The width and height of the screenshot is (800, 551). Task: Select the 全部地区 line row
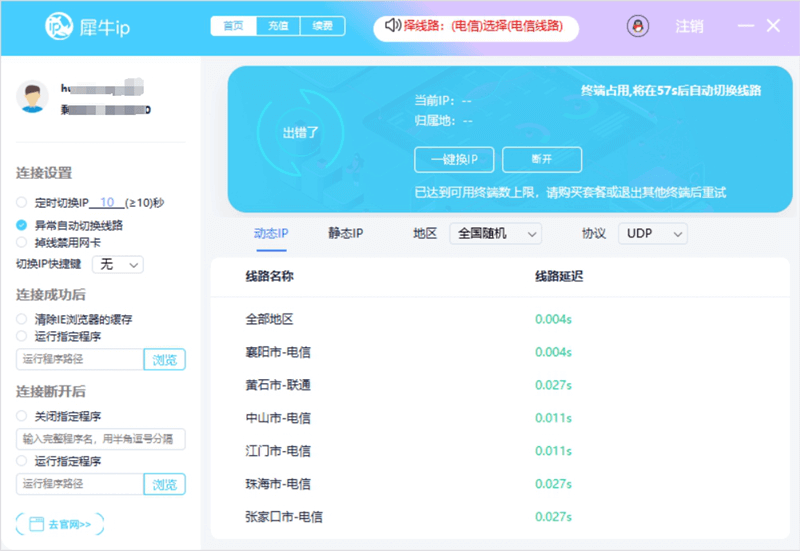(500, 319)
